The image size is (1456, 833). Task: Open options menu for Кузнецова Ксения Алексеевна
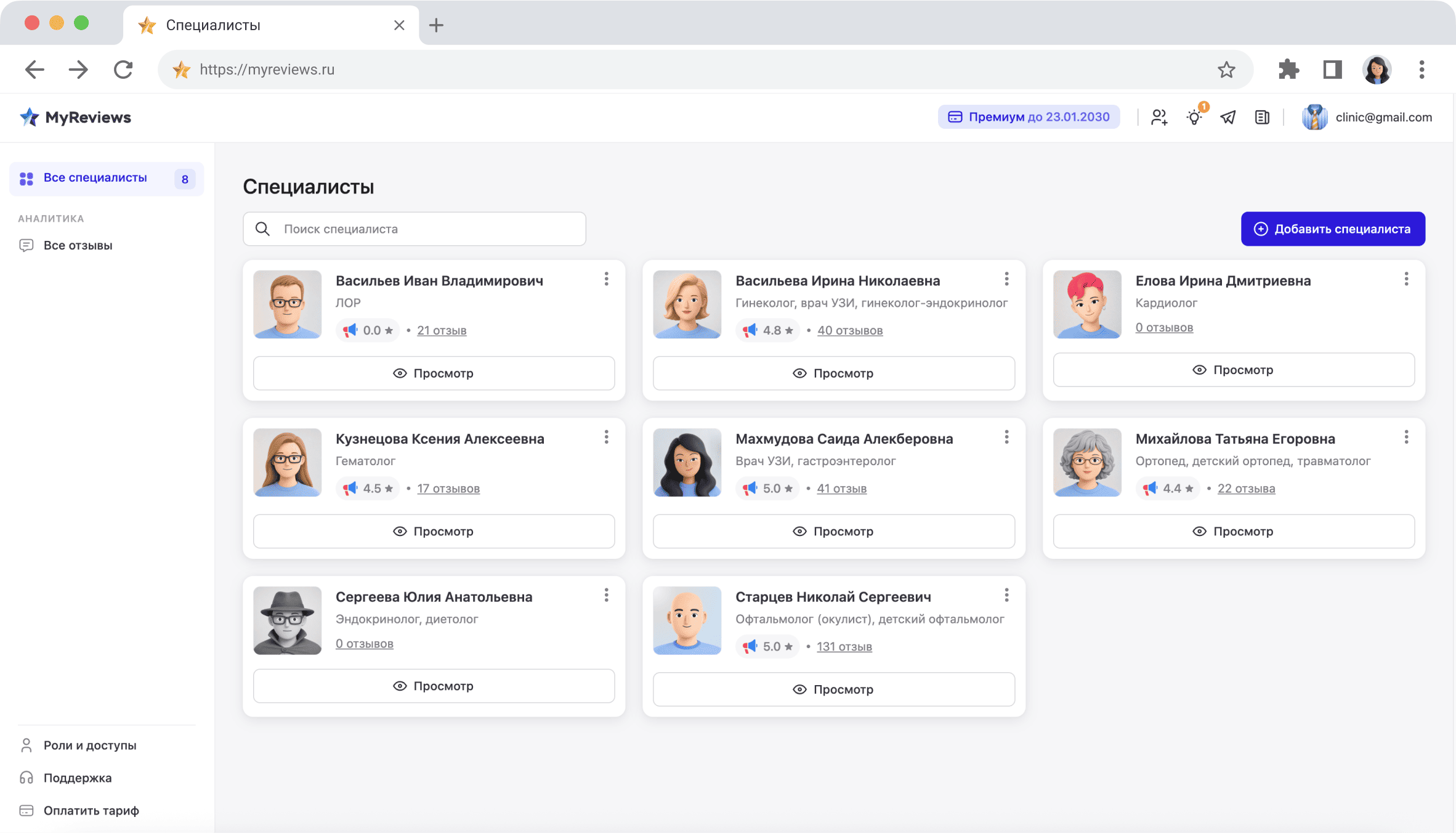click(x=607, y=437)
